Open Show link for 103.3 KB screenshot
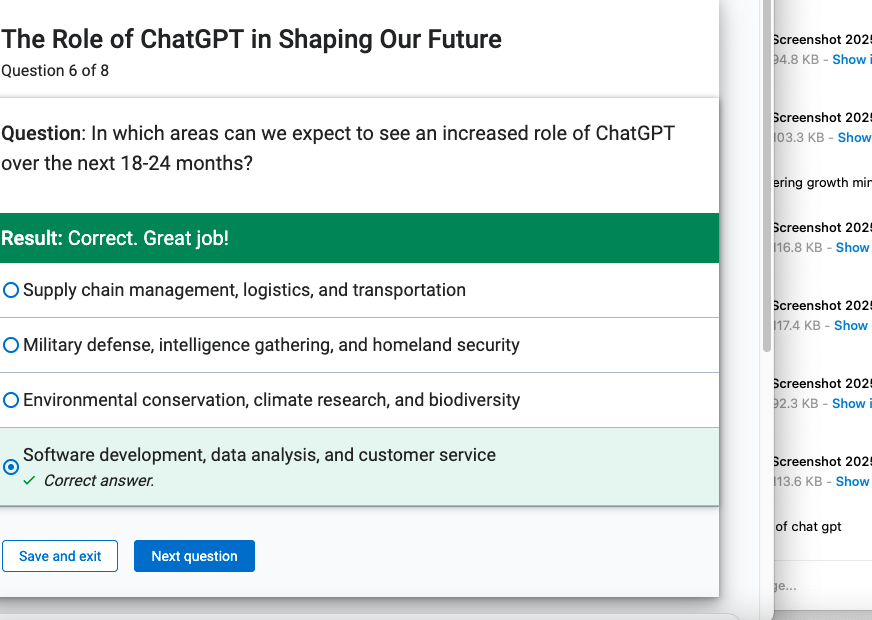 [854, 137]
